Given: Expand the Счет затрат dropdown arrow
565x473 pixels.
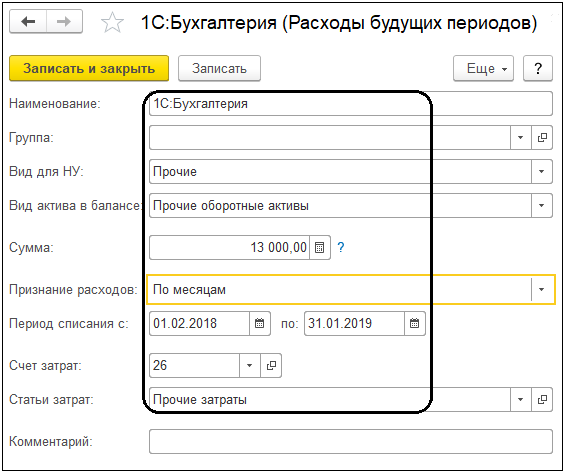Looking at the screenshot, I should point(249,366).
